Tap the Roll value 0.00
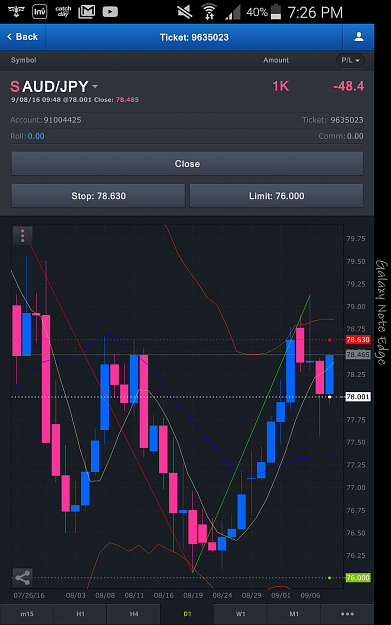The image size is (391, 625). [x=36, y=136]
